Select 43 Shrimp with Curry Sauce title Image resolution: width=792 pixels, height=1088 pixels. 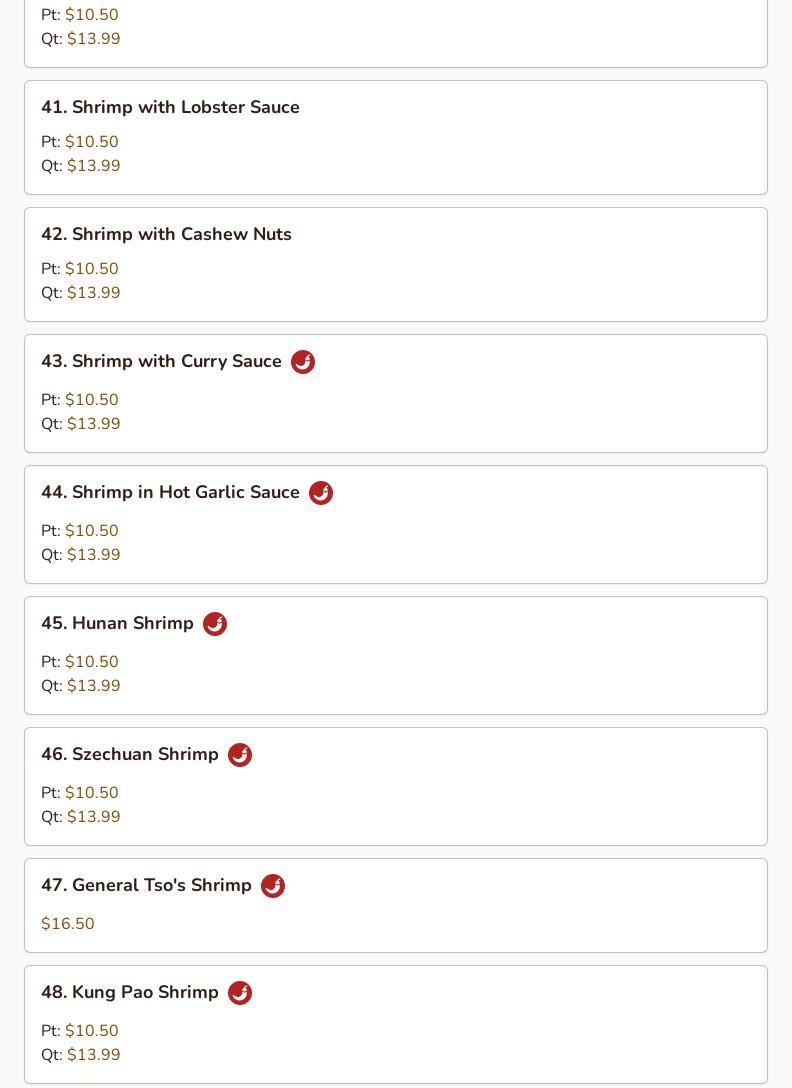pos(161,361)
